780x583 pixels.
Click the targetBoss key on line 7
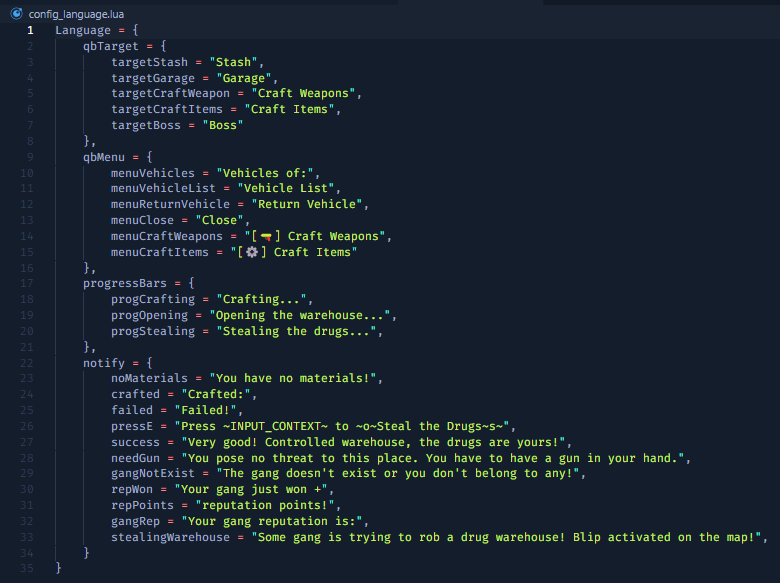[x=146, y=125]
